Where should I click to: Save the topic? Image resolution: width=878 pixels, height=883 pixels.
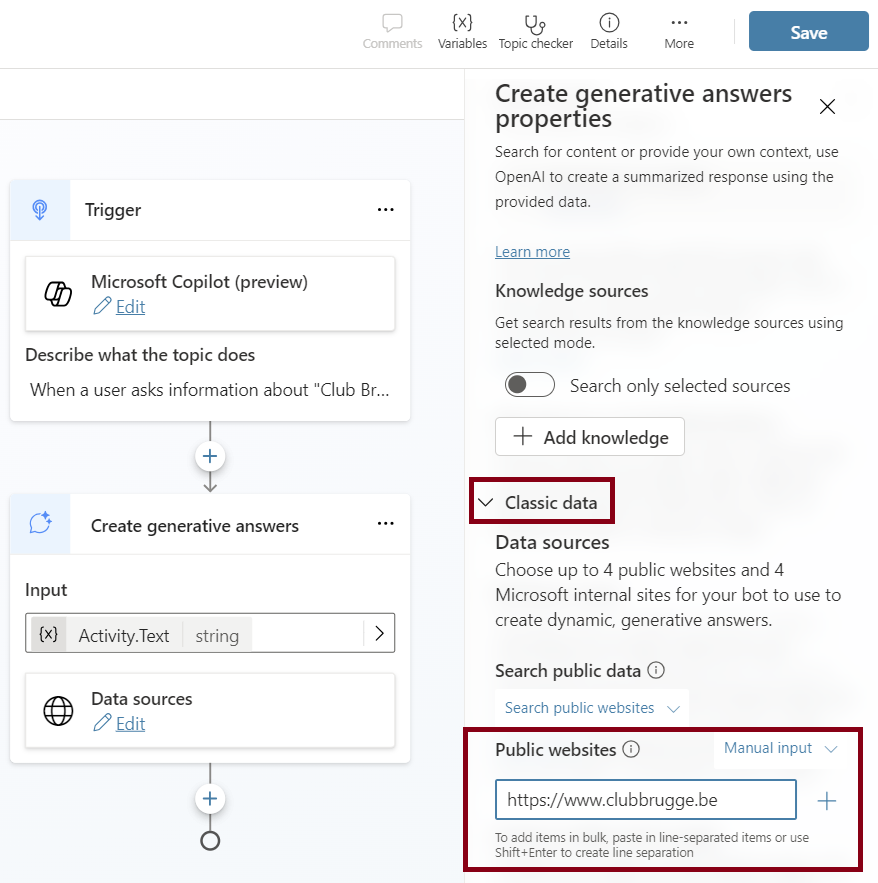click(808, 32)
